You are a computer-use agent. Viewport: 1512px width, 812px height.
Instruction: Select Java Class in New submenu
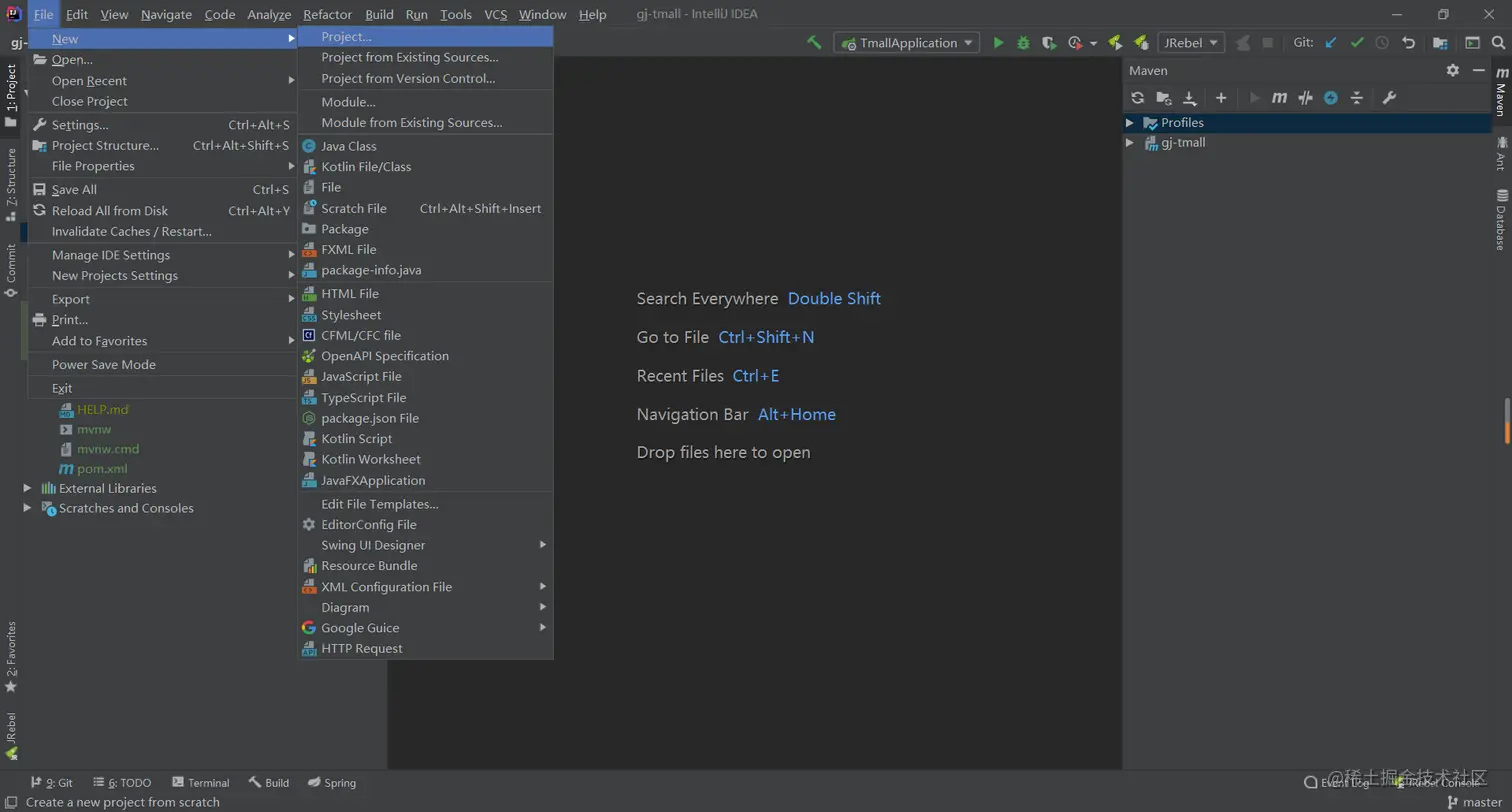coord(426,146)
